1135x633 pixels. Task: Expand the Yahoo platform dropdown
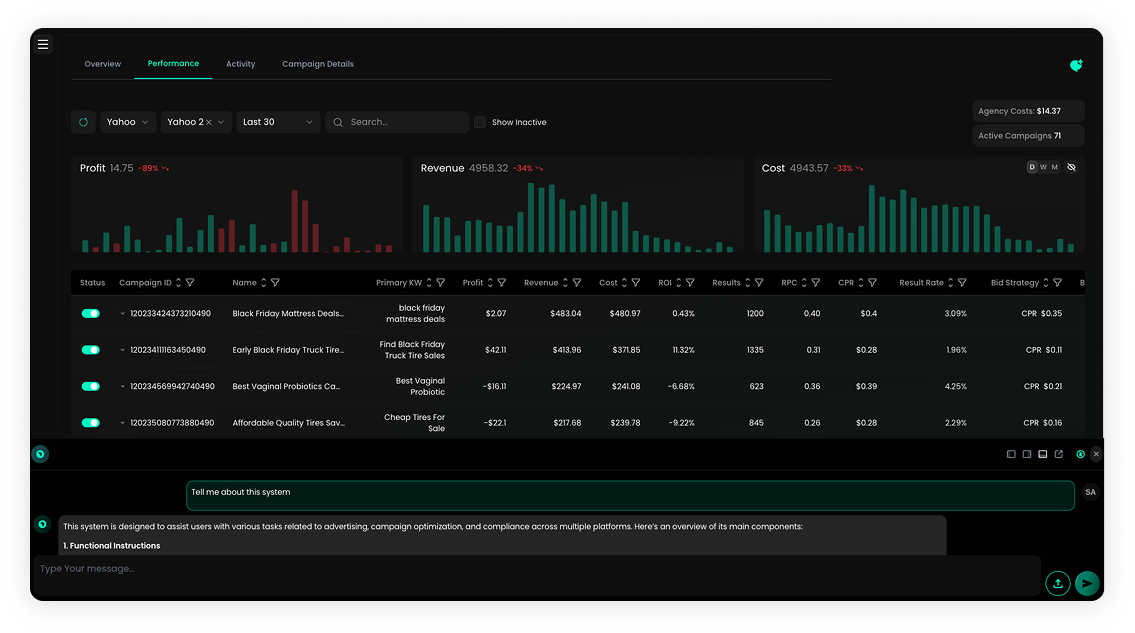pos(127,121)
